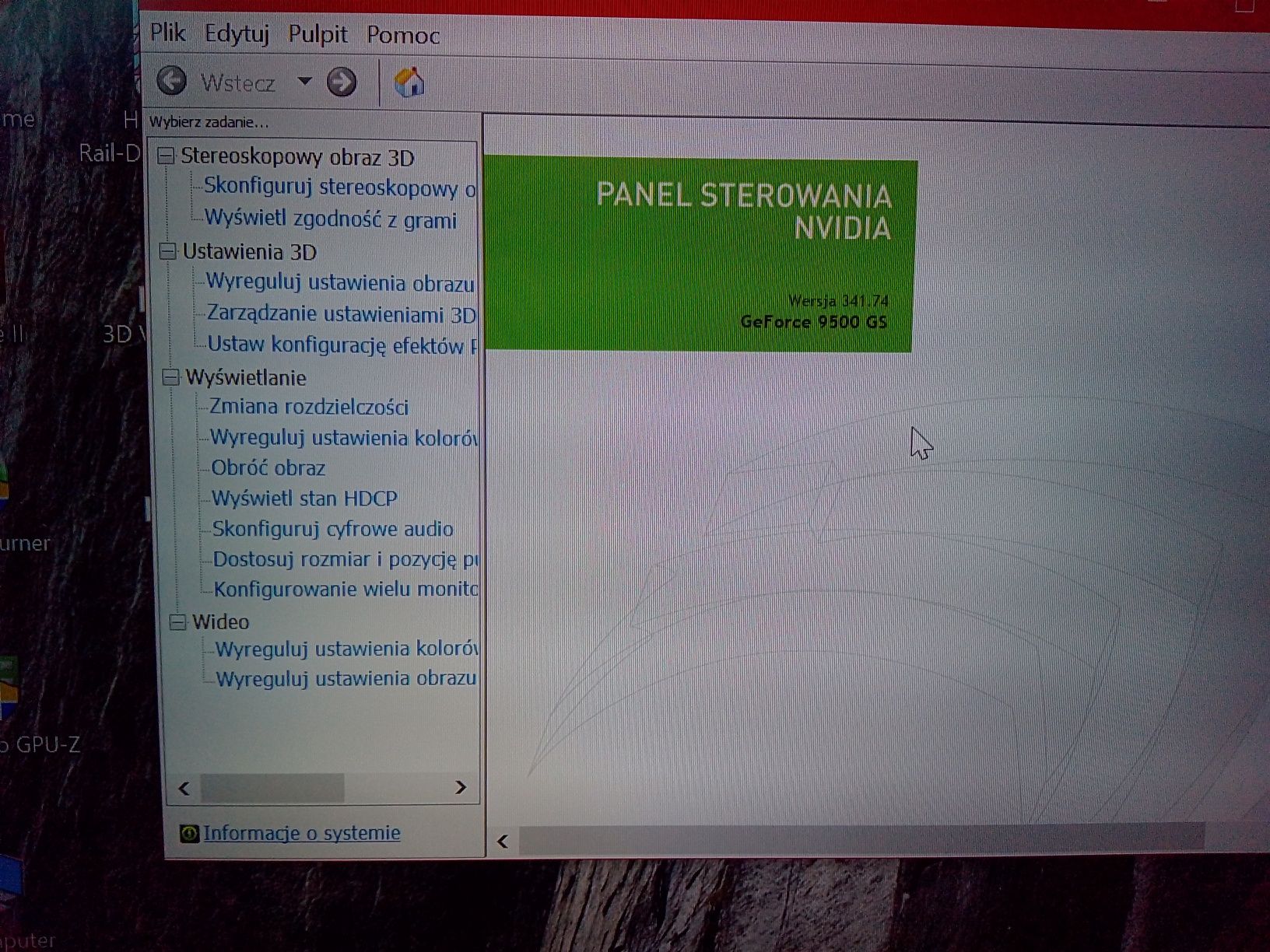The height and width of the screenshot is (952, 1270).
Task: Open Ustaw konfigurację efektów task
Action: pyautogui.click(x=342, y=345)
